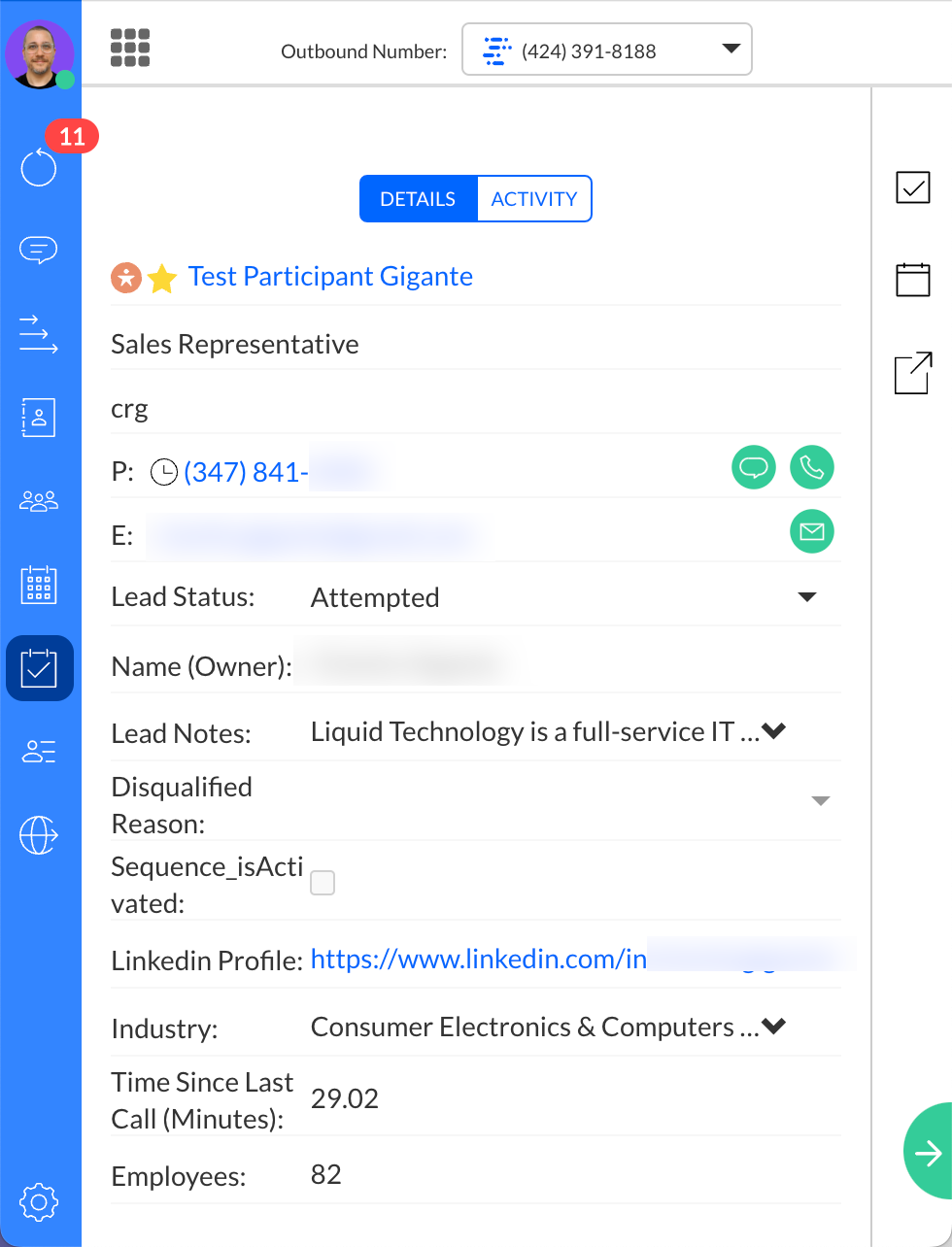
Task: Expand the Lead Notes text
Action: tap(774, 731)
